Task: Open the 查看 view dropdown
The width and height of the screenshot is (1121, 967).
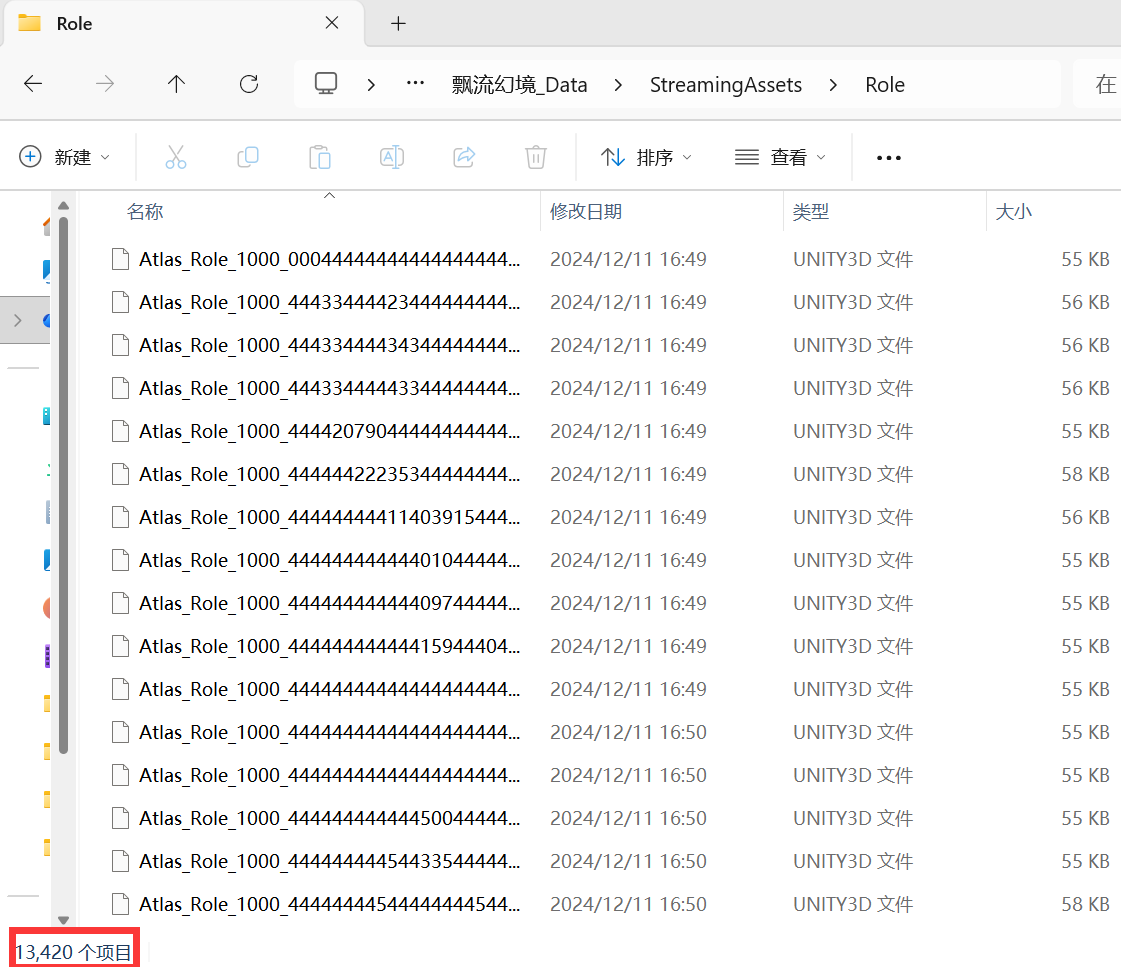Action: pyautogui.click(x=781, y=157)
